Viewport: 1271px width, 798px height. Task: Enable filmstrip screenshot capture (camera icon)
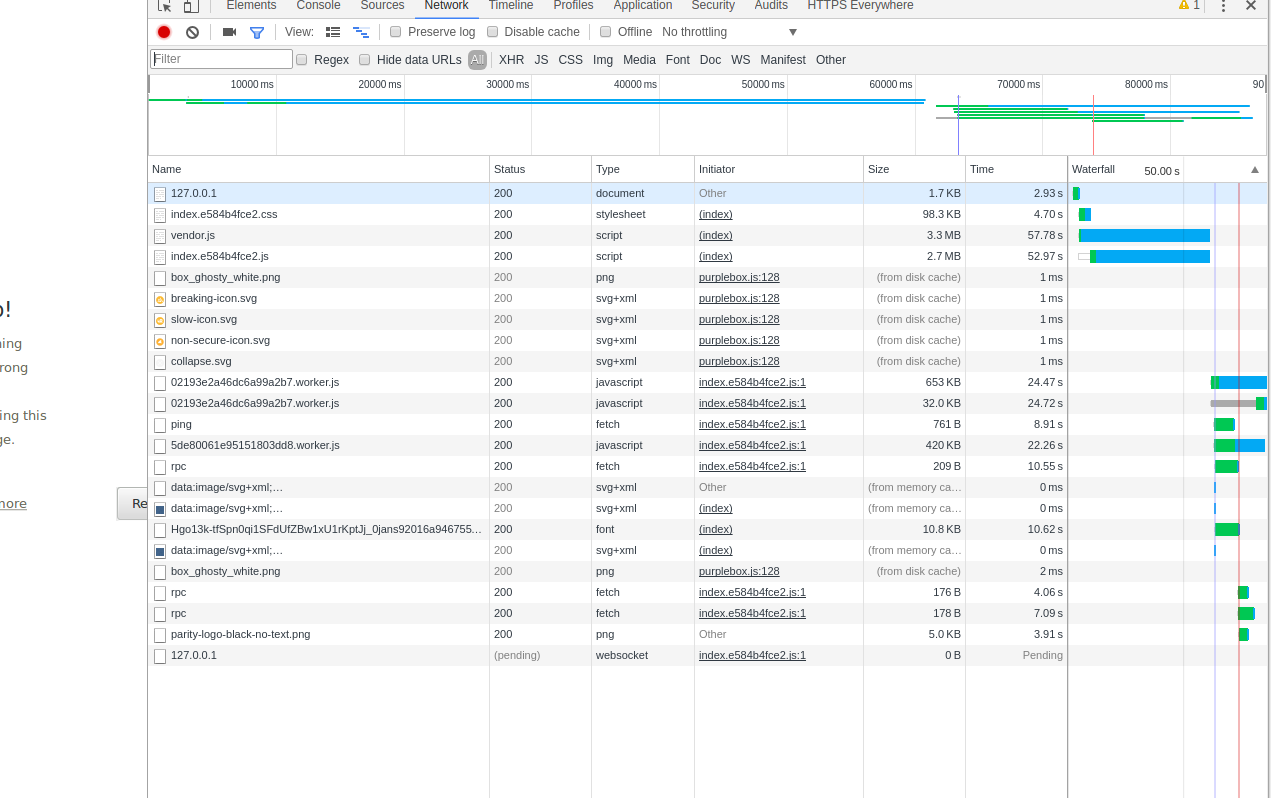tap(229, 31)
